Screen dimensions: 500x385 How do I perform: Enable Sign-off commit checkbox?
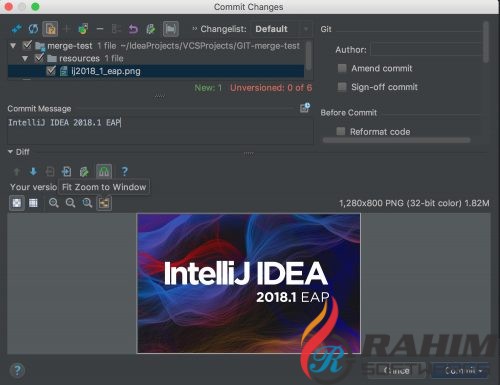pyautogui.click(x=342, y=87)
